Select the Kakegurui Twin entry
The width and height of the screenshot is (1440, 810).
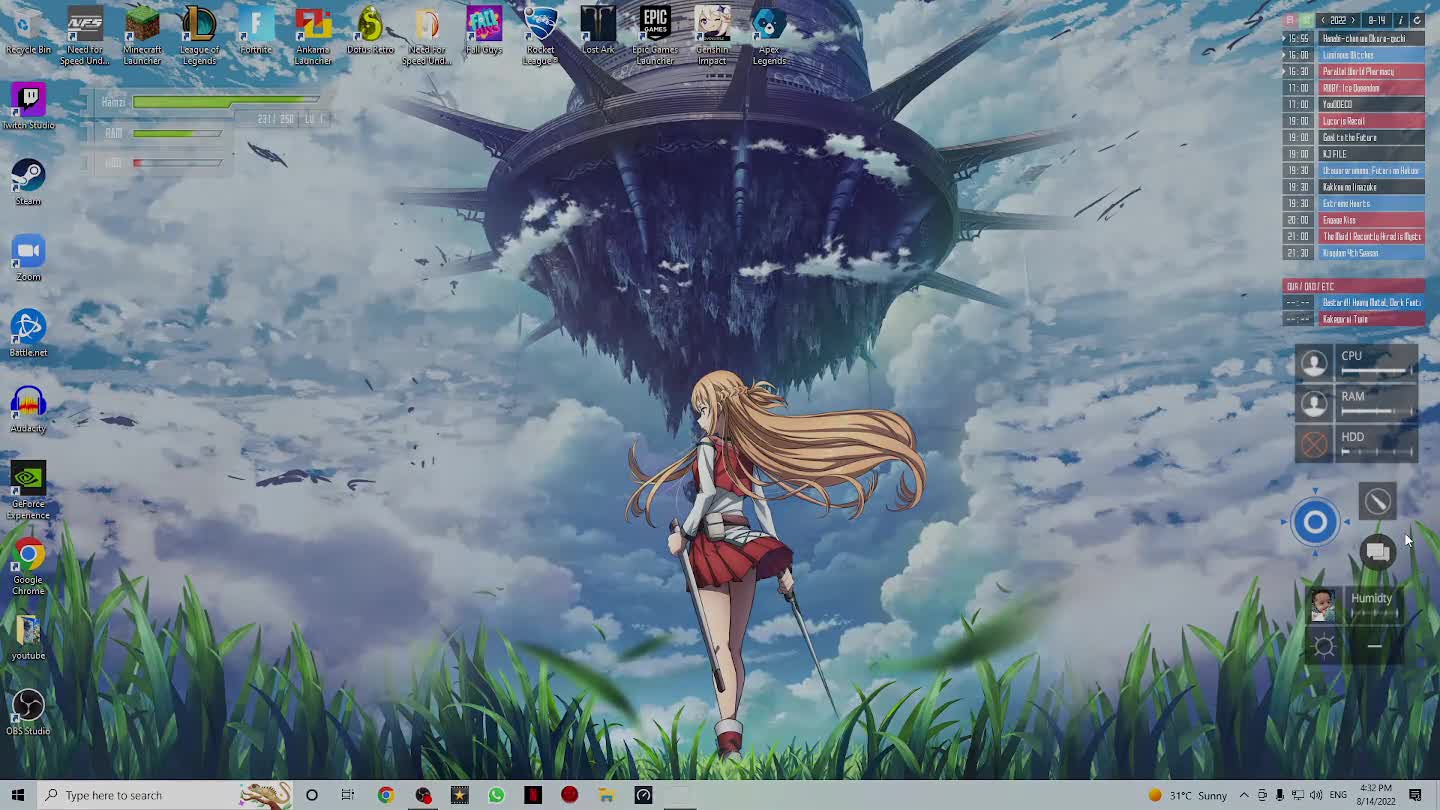tap(1372, 319)
